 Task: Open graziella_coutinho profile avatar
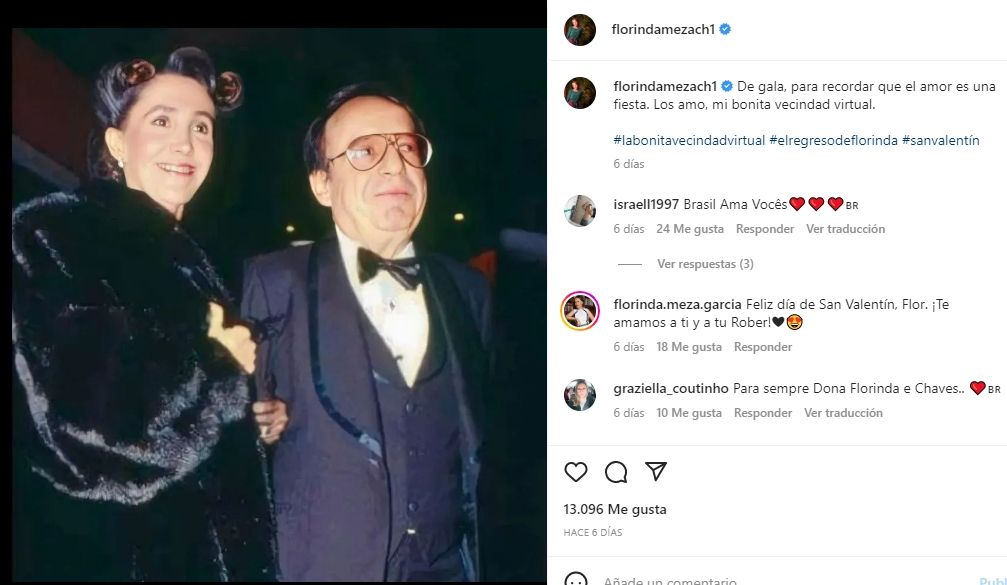[x=580, y=395]
